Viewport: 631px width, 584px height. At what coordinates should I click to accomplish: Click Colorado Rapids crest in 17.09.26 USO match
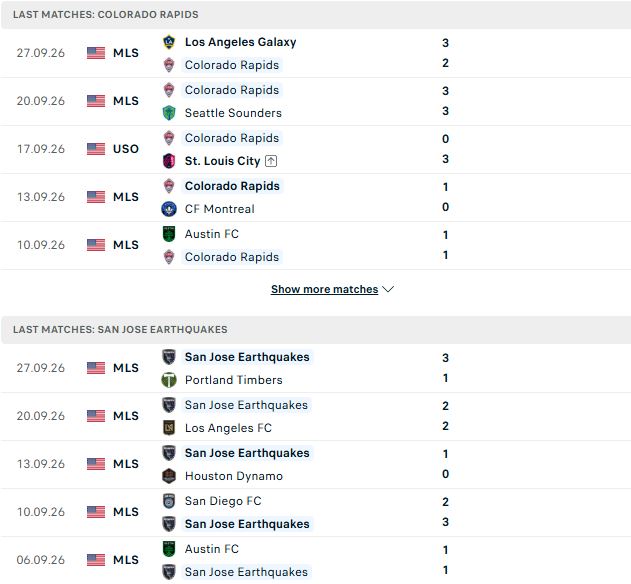(169, 138)
